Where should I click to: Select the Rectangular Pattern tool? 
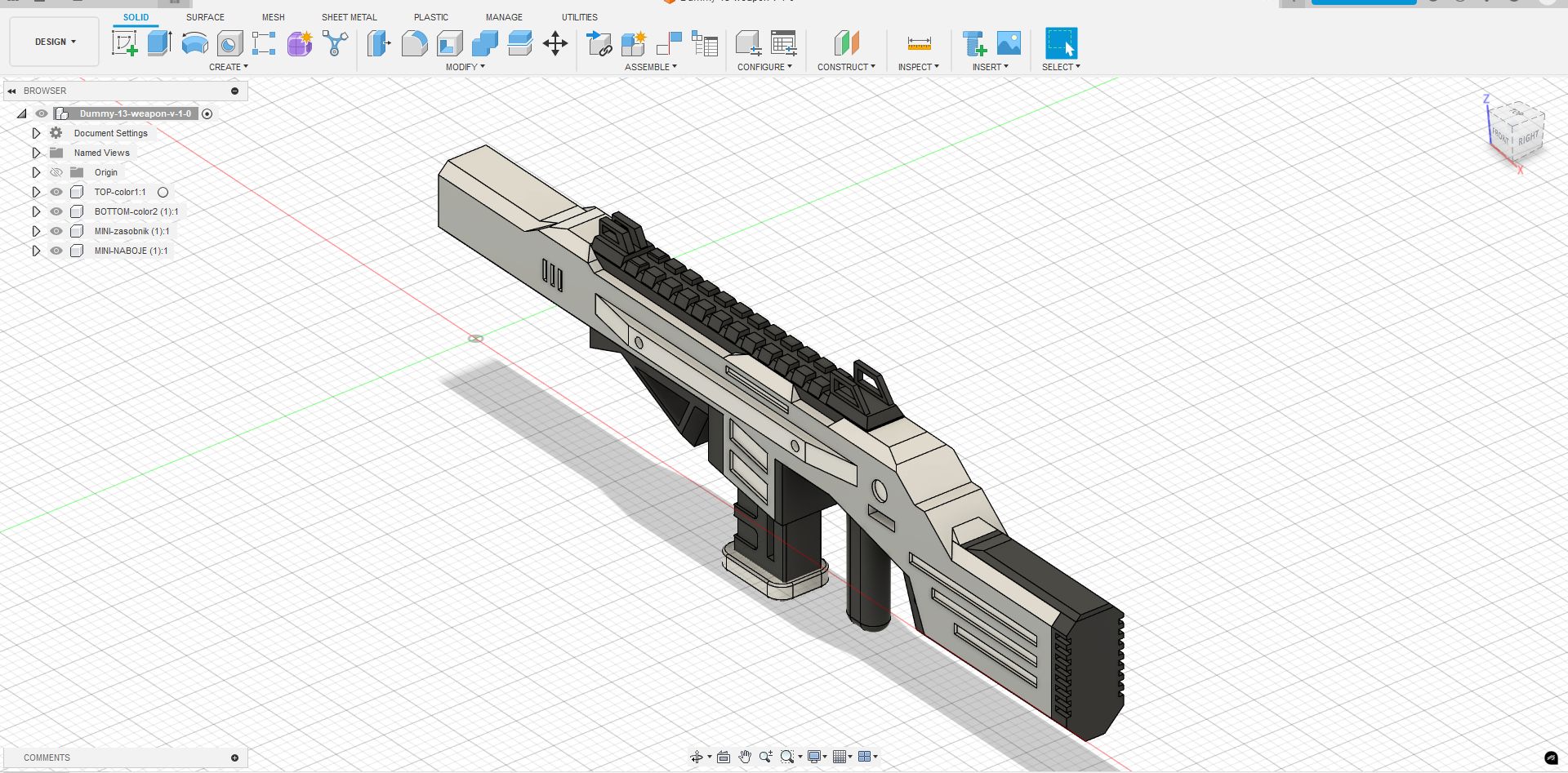click(x=264, y=43)
